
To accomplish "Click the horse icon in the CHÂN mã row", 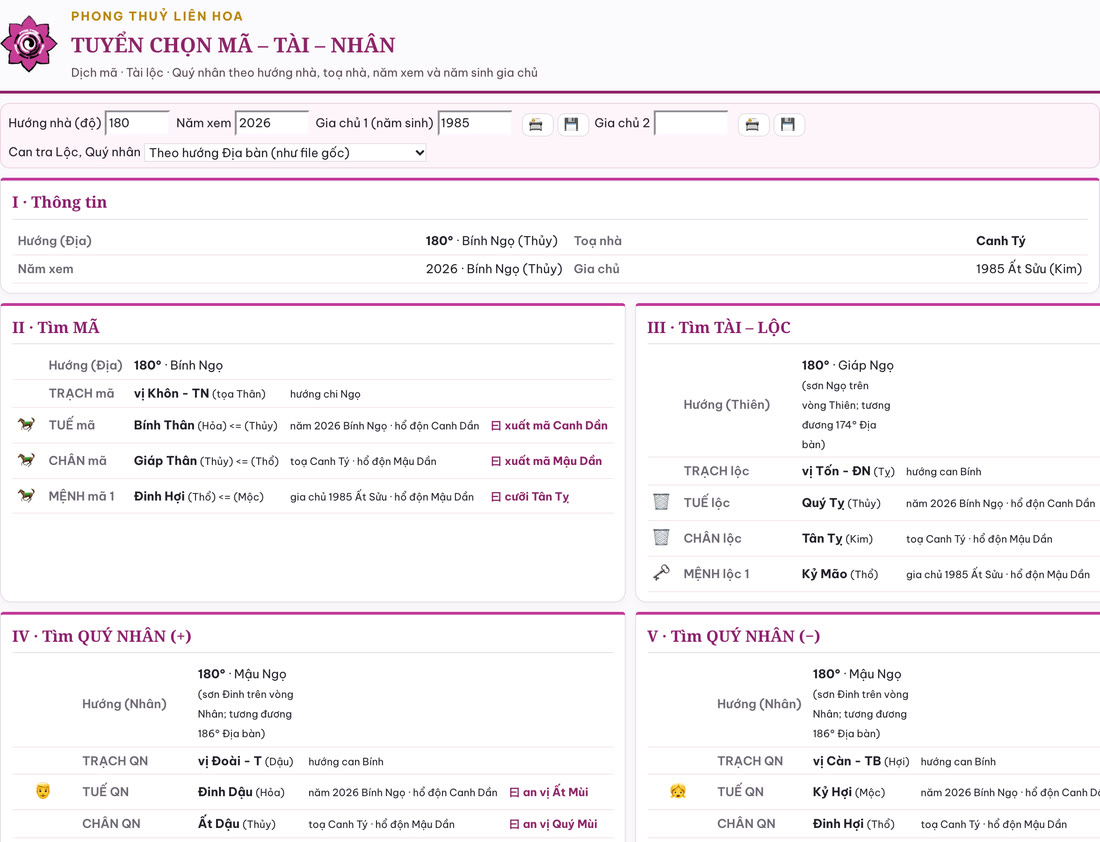I will click(x=27, y=460).
